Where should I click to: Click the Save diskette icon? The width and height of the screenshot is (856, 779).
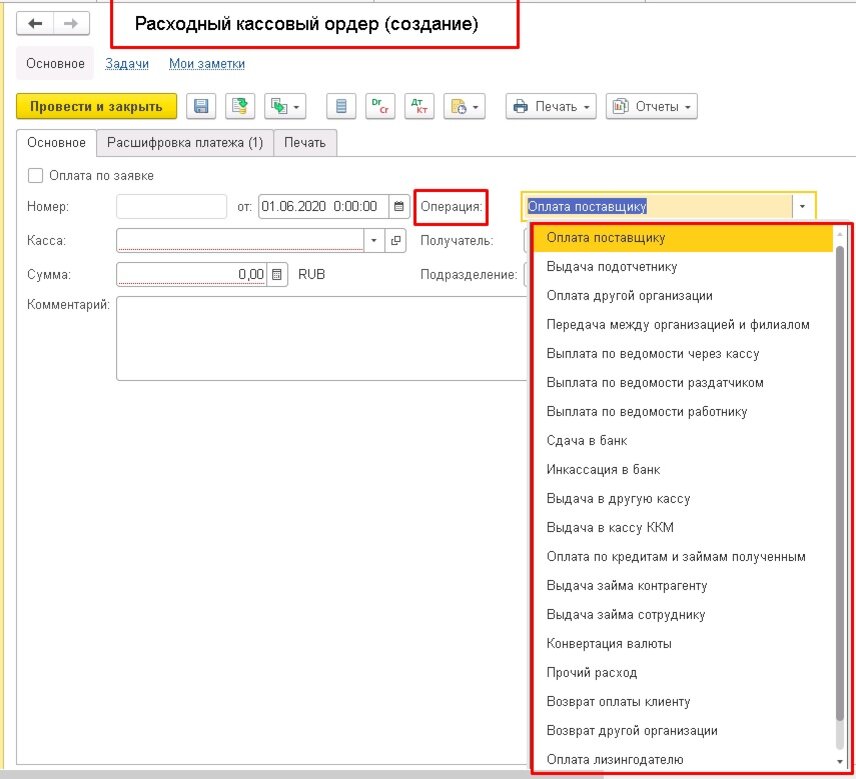point(200,105)
